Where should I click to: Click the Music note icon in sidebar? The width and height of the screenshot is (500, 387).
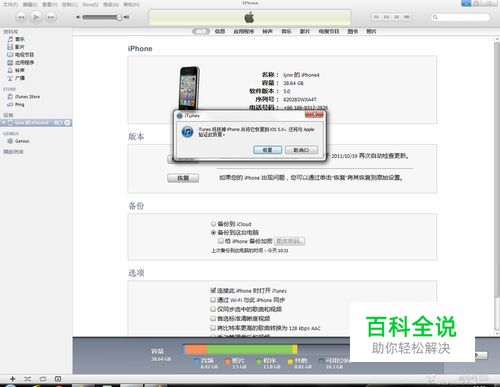(x=10, y=39)
